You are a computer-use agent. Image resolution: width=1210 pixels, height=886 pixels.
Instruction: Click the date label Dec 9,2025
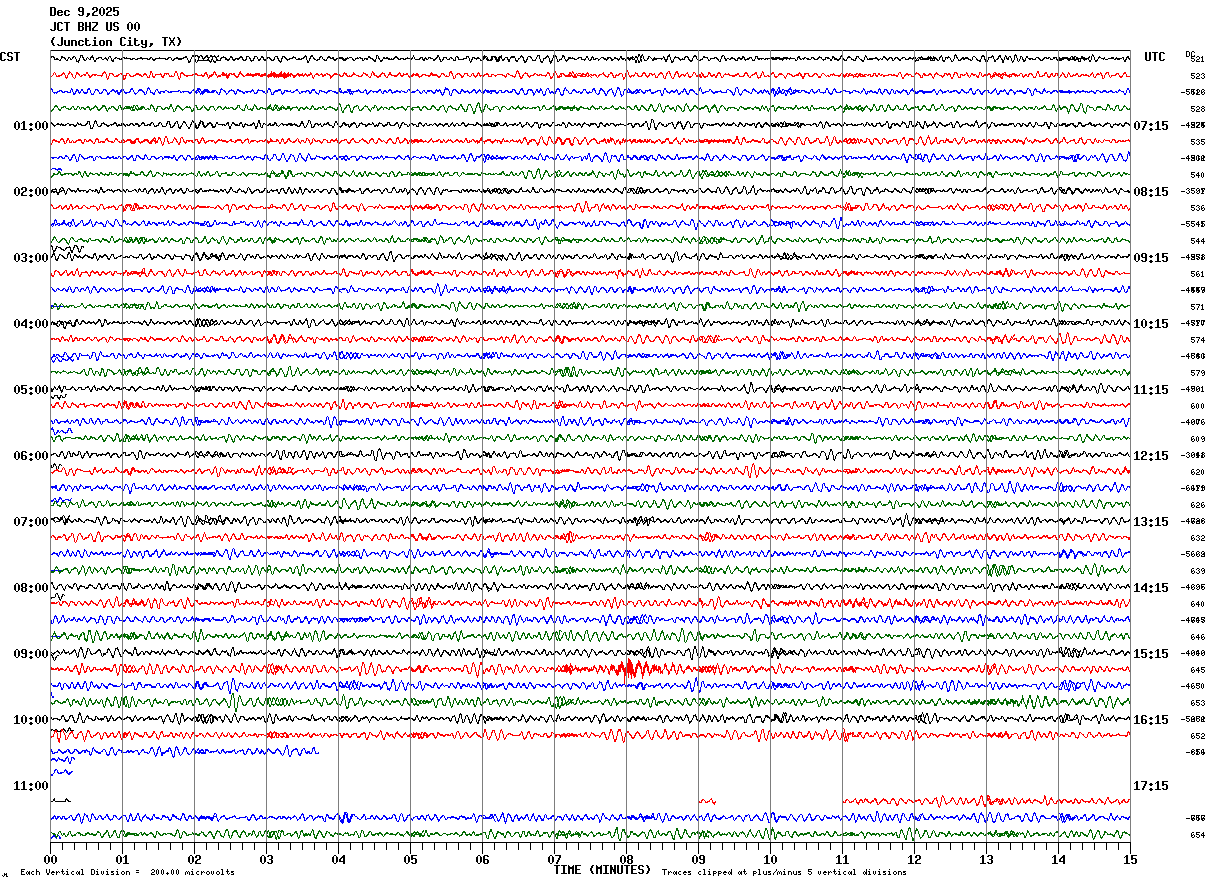coord(84,12)
